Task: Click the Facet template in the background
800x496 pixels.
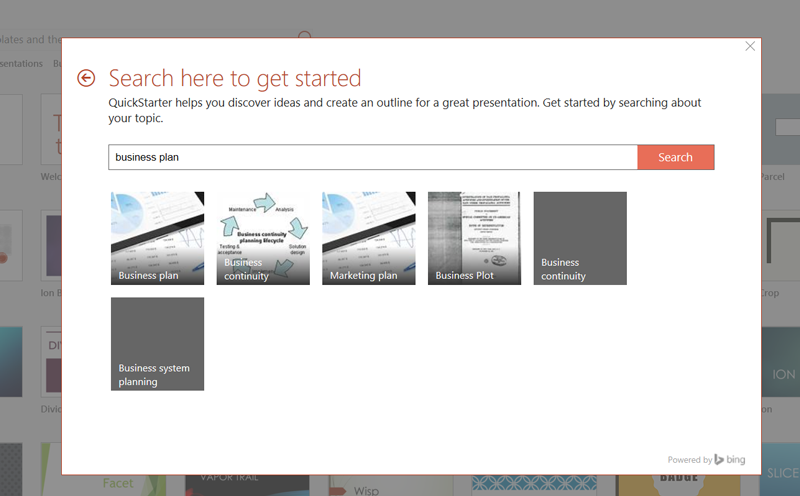Action: [x=118, y=484]
